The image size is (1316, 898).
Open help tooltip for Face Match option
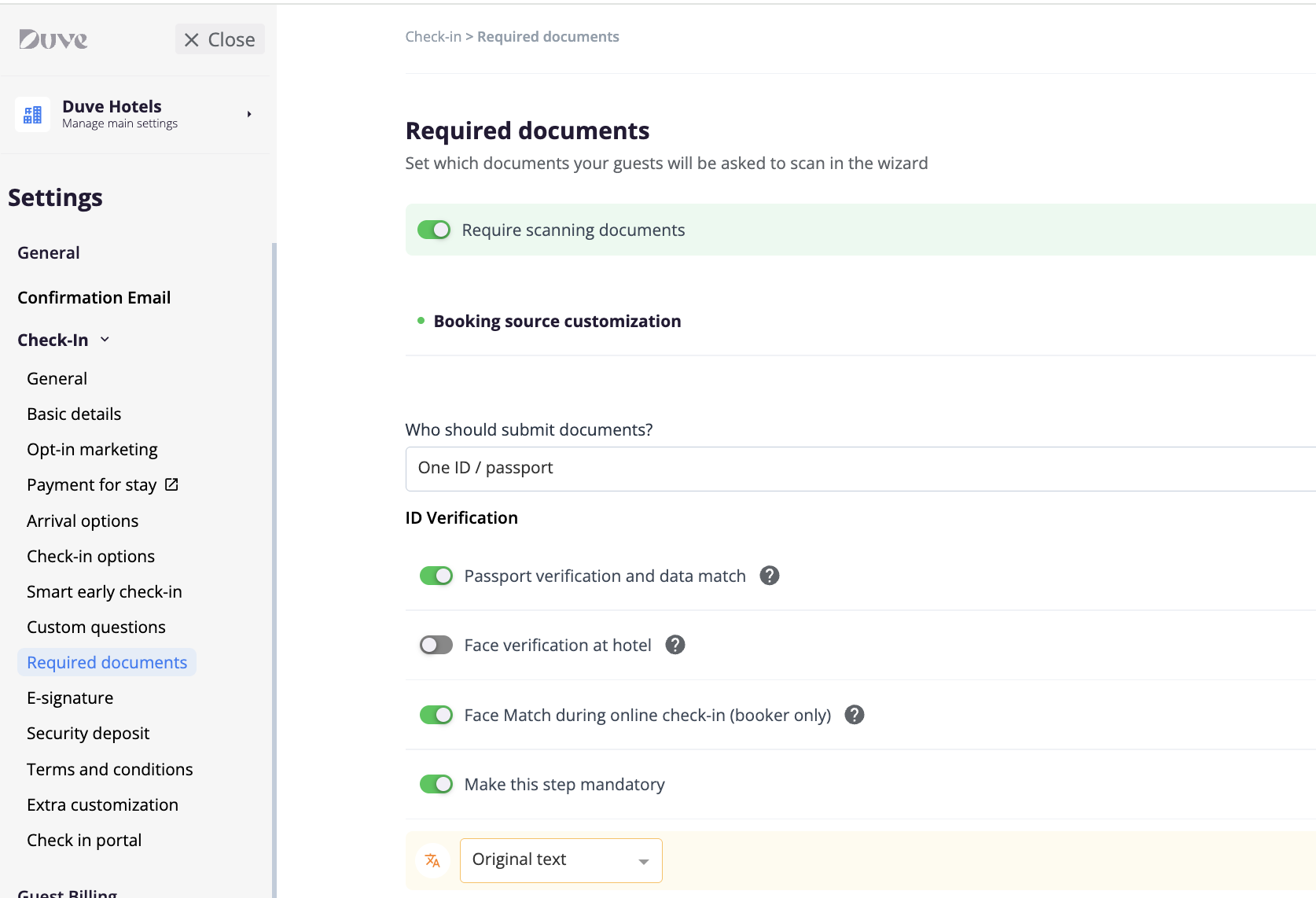tap(854, 715)
